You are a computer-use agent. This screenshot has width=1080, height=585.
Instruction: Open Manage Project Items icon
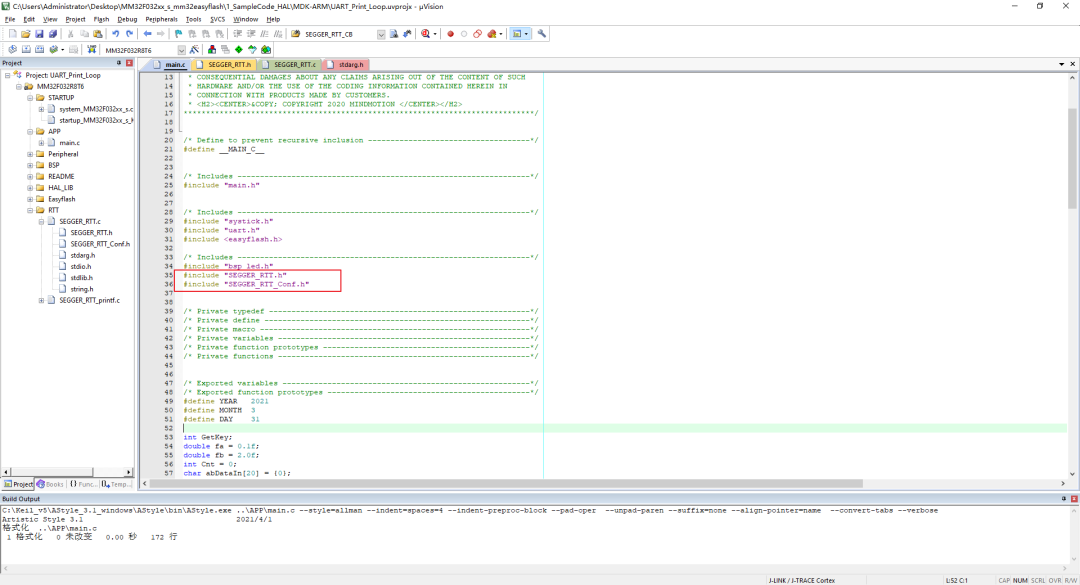211,50
